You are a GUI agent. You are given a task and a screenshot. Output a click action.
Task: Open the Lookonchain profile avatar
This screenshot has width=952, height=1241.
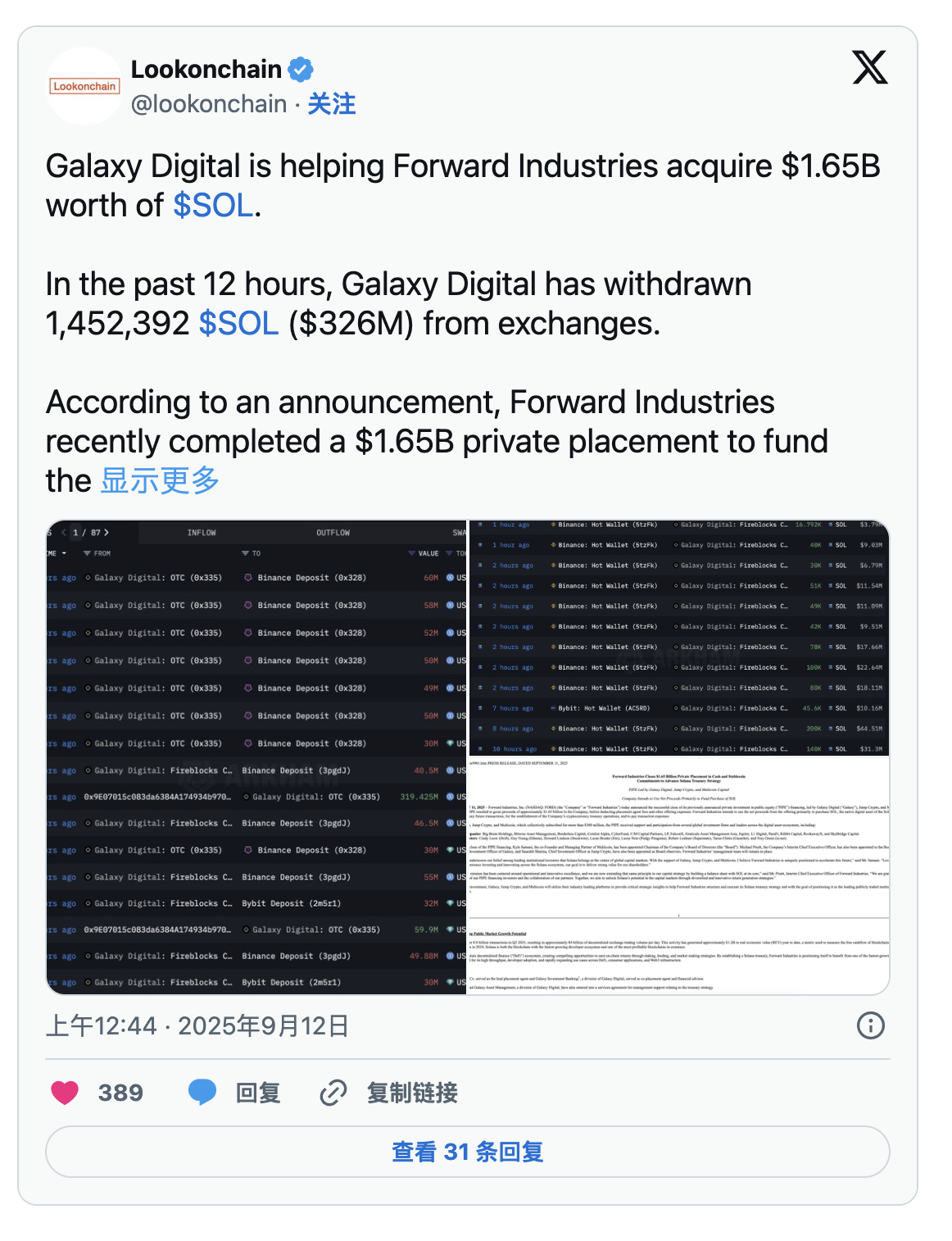[x=85, y=86]
